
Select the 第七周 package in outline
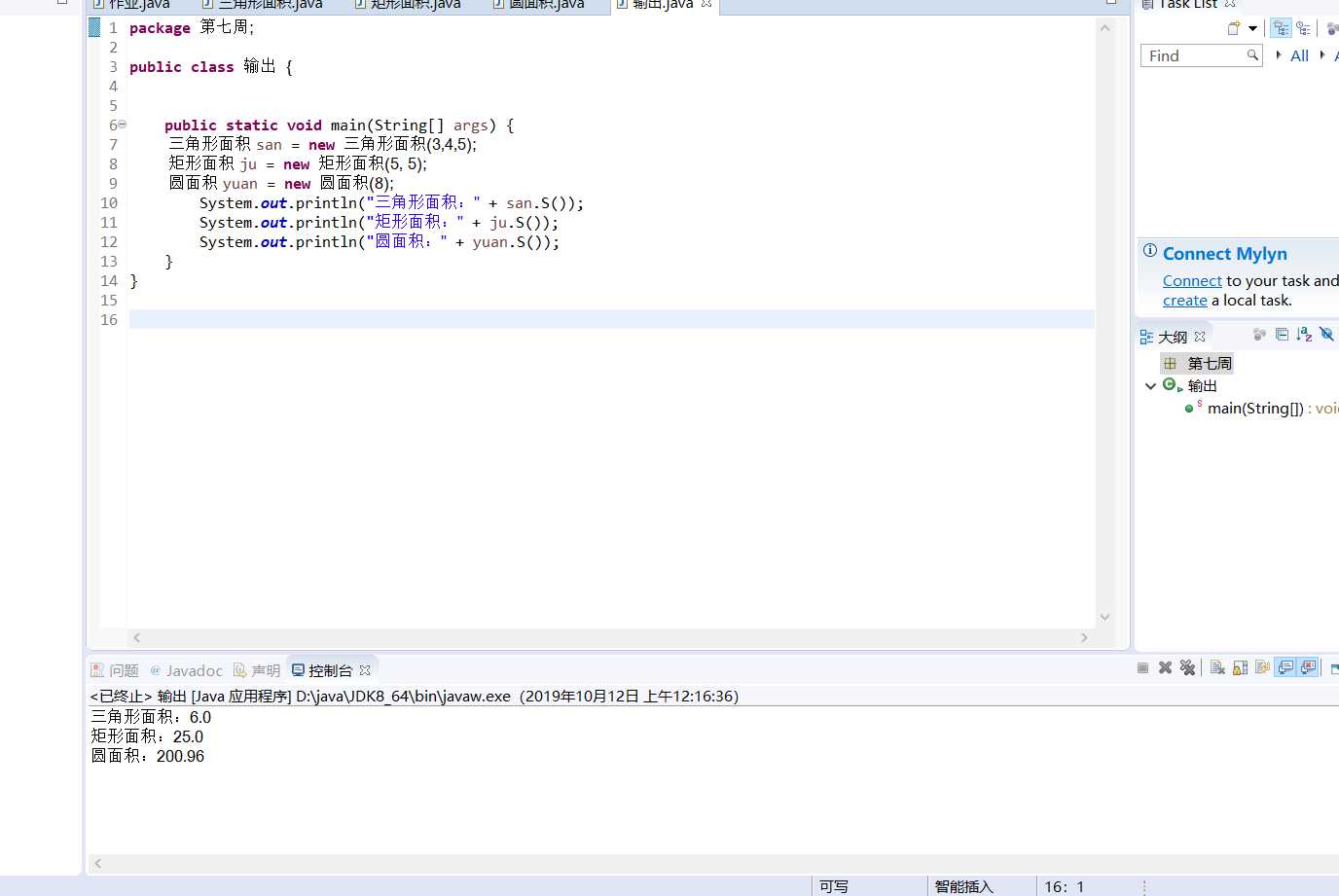[x=1198, y=363]
